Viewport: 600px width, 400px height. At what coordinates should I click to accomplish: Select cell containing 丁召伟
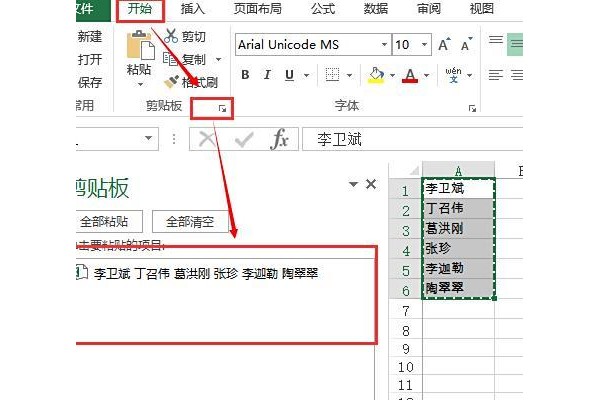pyautogui.click(x=458, y=208)
